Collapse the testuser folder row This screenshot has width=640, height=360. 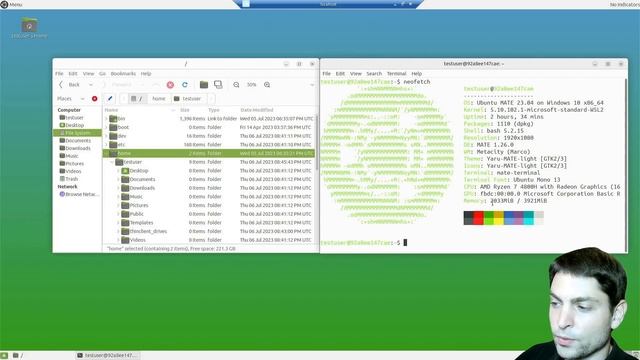112,162
